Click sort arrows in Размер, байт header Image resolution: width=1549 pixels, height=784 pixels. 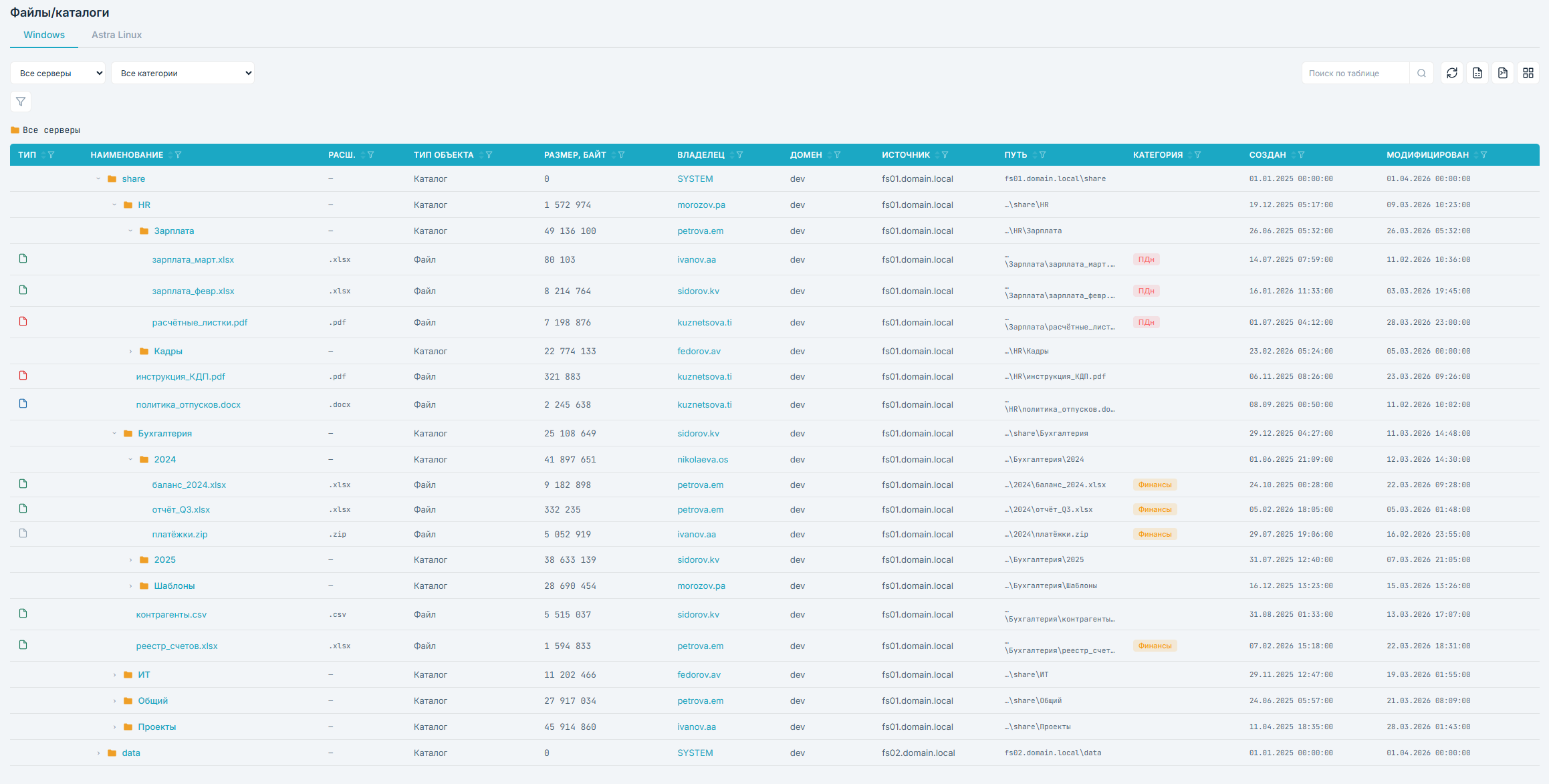click(x=613, y=155)
